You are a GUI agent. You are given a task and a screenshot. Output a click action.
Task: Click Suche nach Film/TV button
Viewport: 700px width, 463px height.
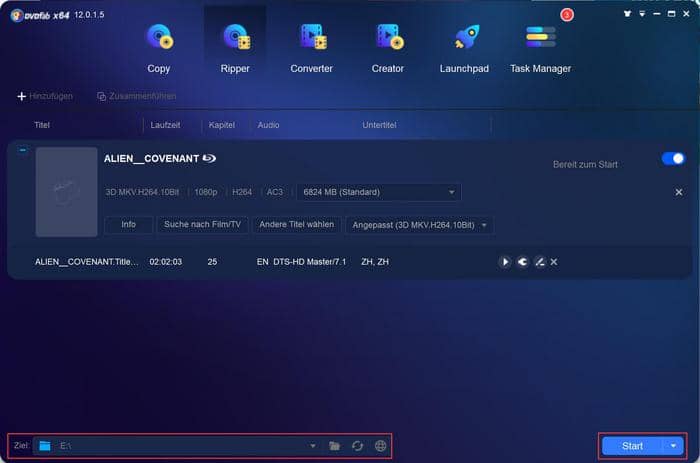click(x=202, y=225)
